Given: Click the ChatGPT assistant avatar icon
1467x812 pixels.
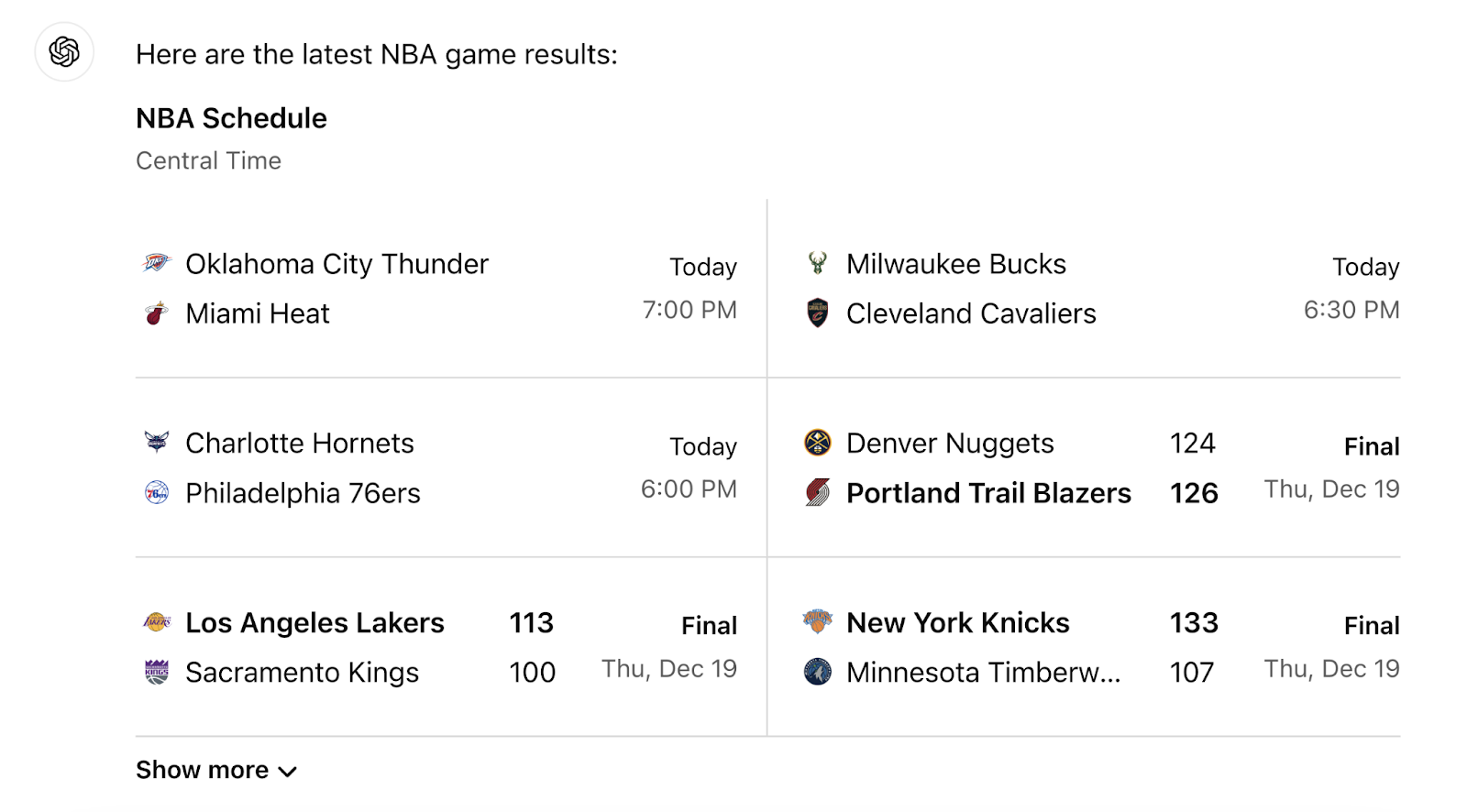Looking at the screenshot, I should pyautogui.click(x=62, y=52).
